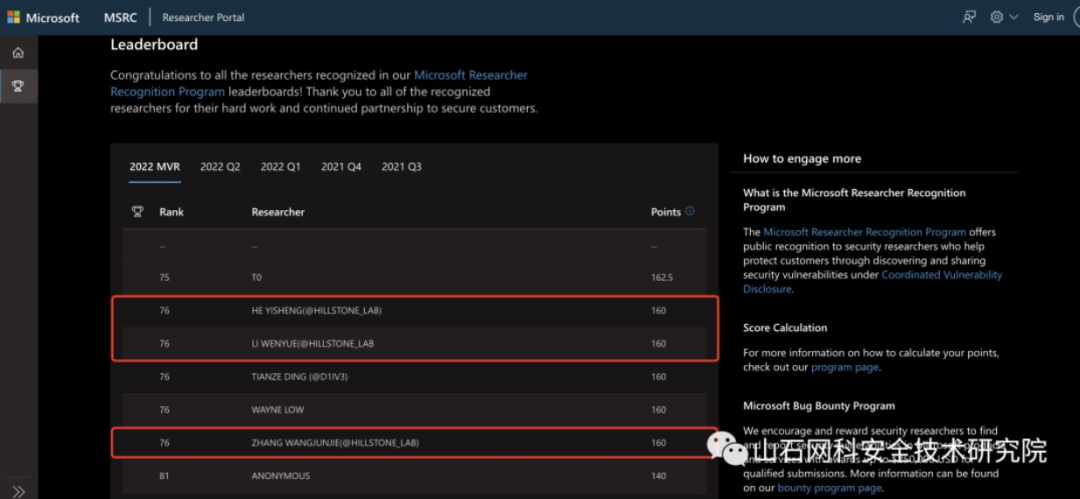Open the Home sidebar icon
Viewport: 1080px width, 499px height.
pyautogui.click(x=19, y=52)
